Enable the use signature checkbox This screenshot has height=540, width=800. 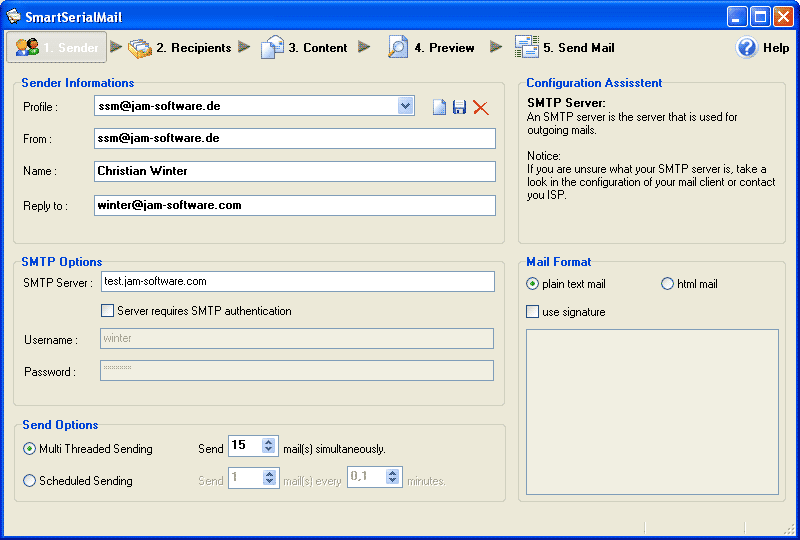532,311
